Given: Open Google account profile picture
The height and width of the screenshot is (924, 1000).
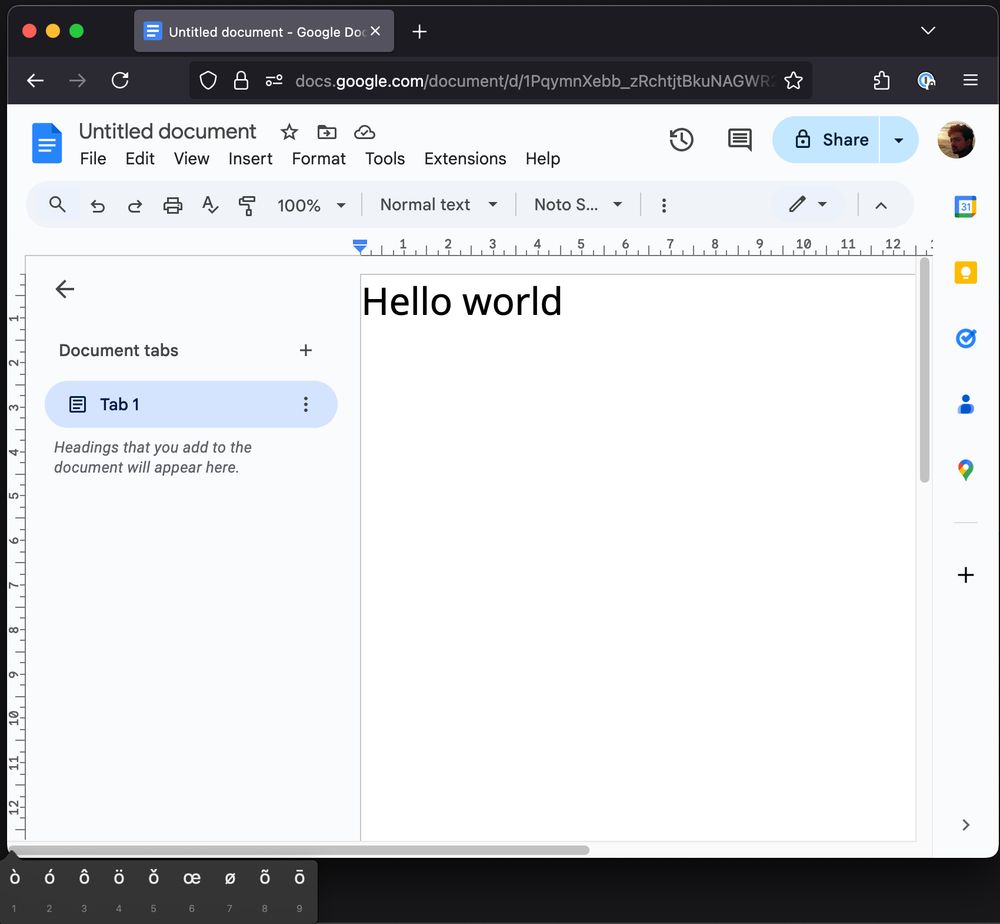Looking at the screenshot, I should pyautogui.click(x=956, y=140).
